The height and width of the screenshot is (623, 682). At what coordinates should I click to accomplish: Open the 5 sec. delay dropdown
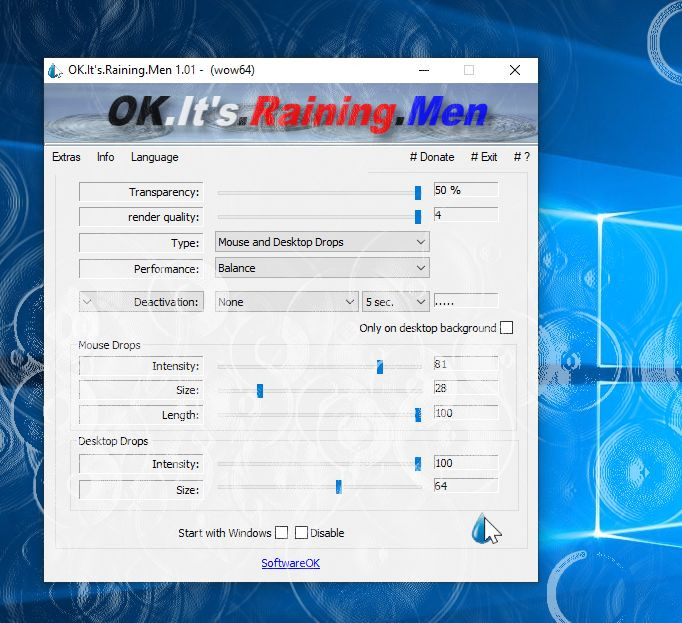click(396, 301)
